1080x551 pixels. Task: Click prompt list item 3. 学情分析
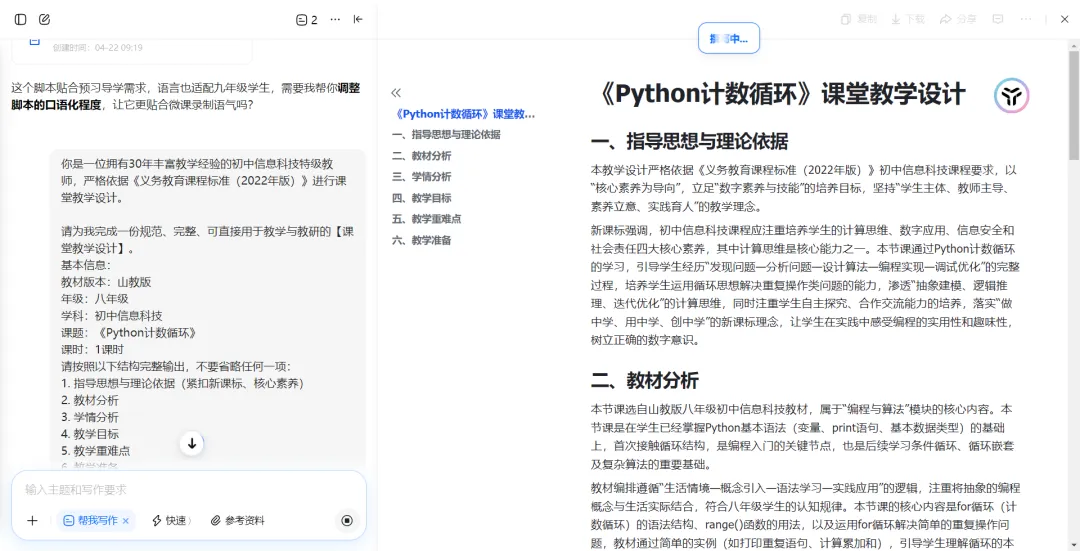[x=90, y=417]
